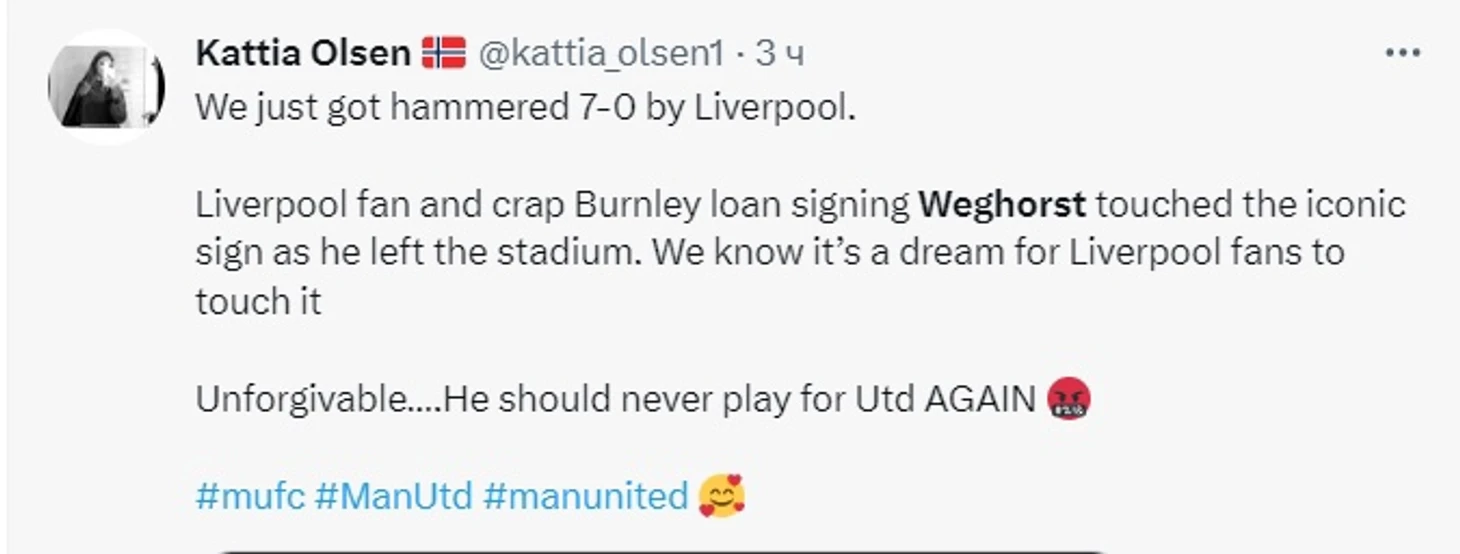
Task: Open the #ManUtd hashtag
Action: (392, 496)
